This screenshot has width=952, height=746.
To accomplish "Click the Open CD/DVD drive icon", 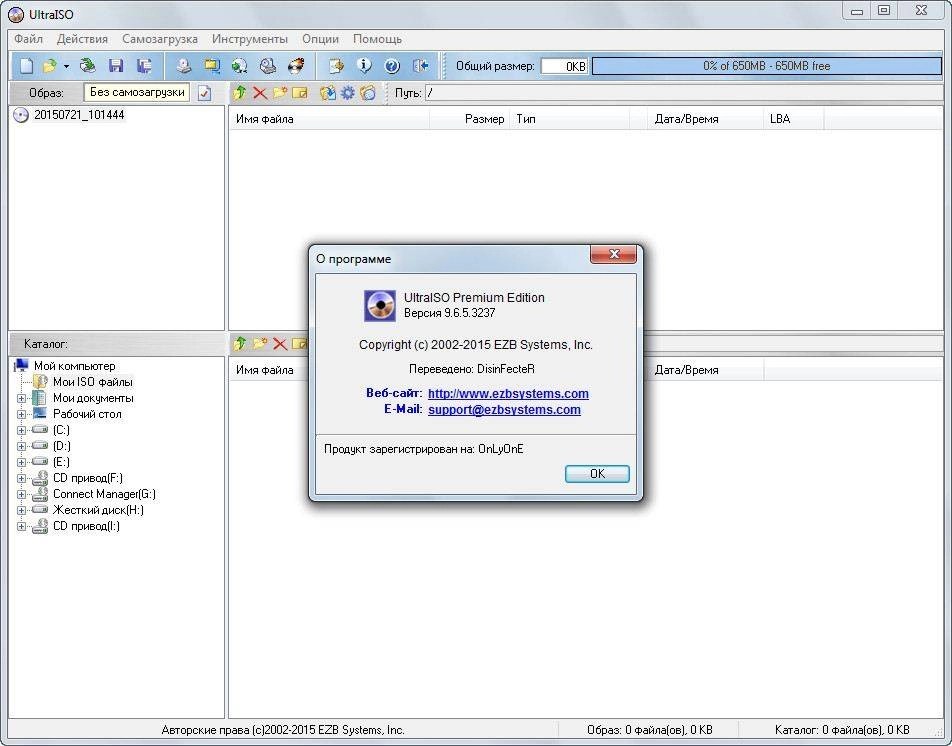I will [x=88, y=66].
